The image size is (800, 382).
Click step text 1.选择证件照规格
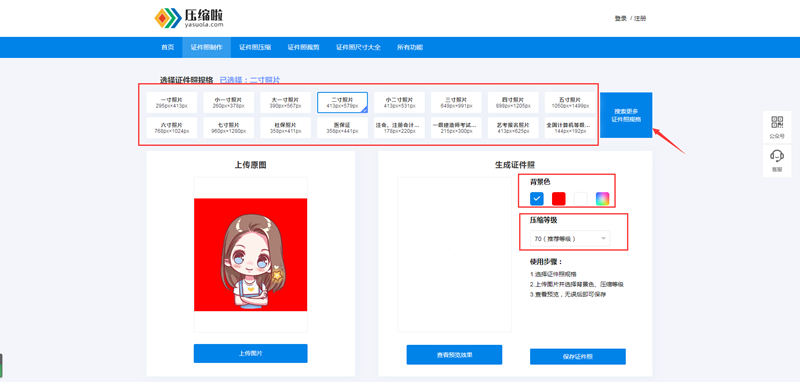(x=553, y=274)
